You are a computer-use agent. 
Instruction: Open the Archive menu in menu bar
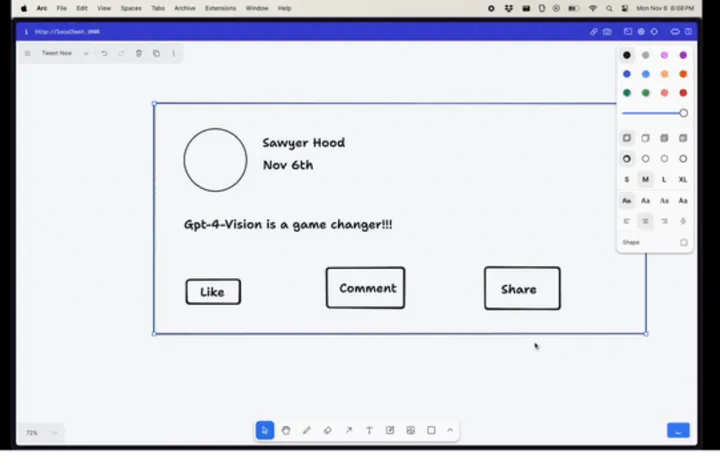coord(185,7)
